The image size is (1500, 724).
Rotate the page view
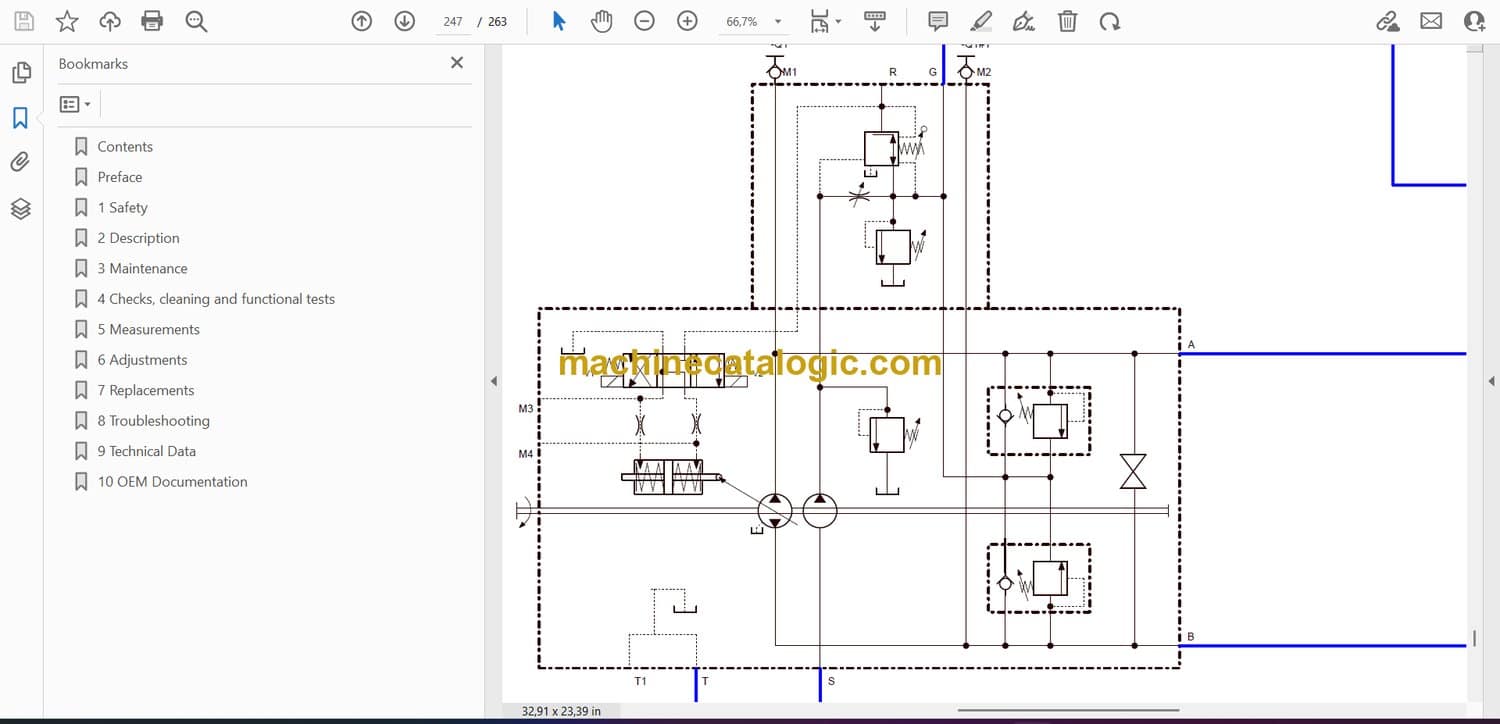(1109, 21)
